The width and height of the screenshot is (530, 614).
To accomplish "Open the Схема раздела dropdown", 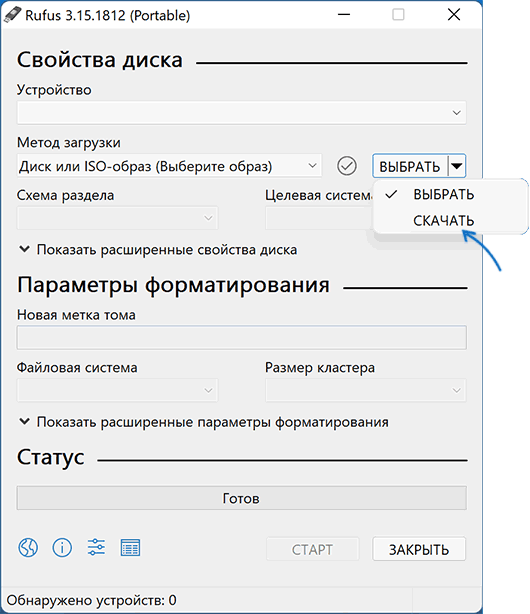I will (x=117, y=218).
